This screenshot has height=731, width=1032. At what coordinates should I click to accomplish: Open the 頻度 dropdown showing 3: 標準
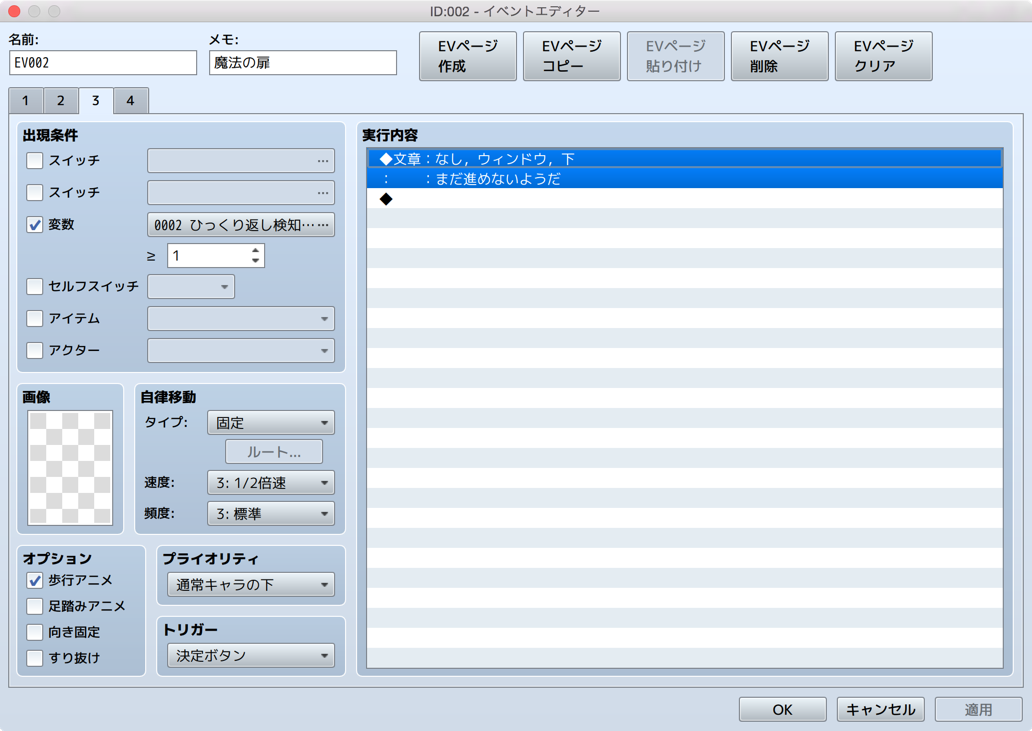(270, 513)
